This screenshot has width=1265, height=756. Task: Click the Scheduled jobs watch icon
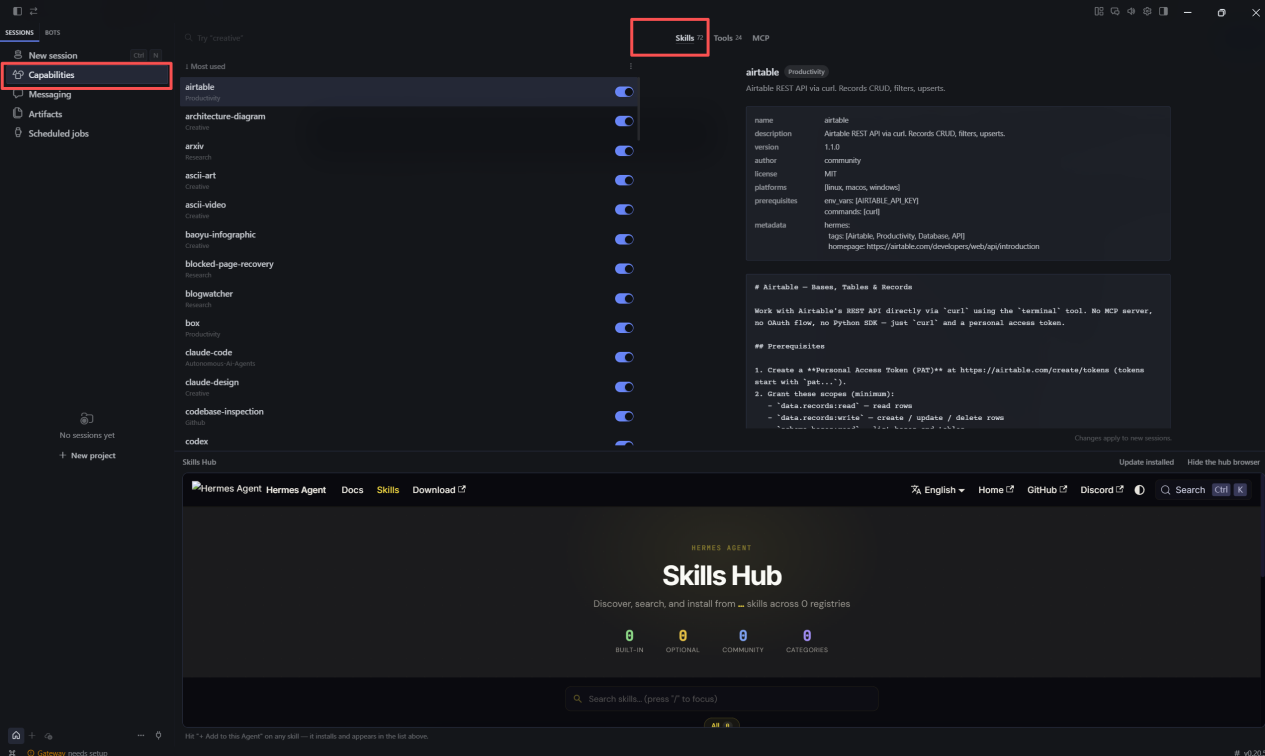click(x=18, y=133)
